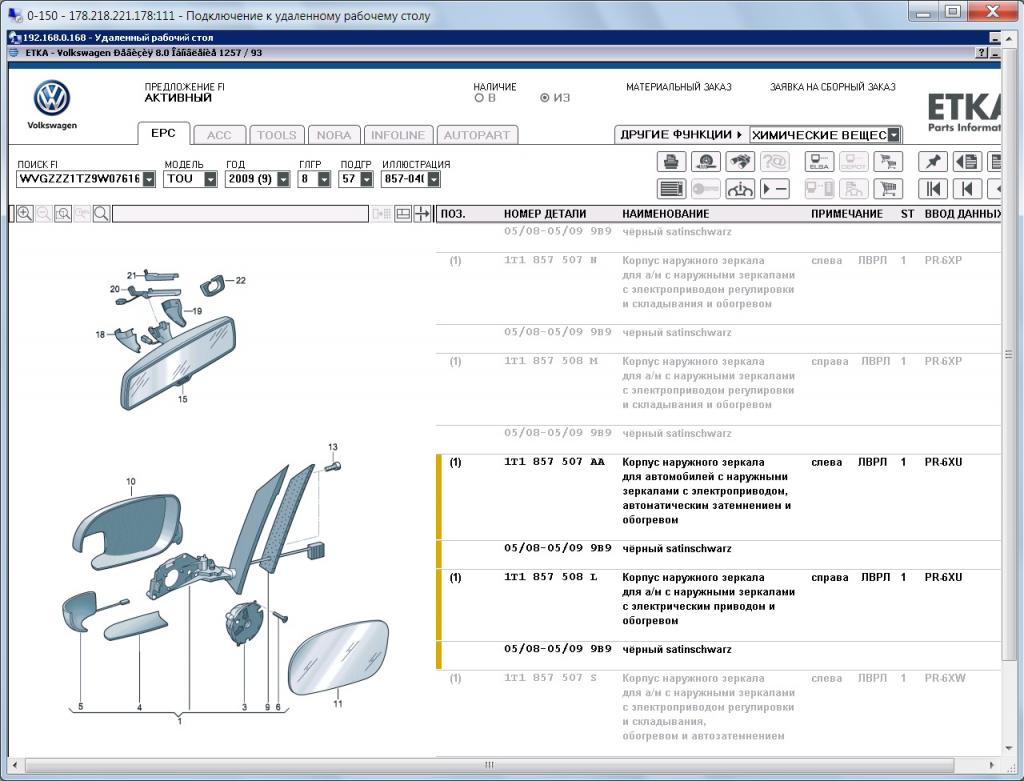This screenshot has width=1024, height=781.
Task: Toggle the split layout icon
Action: pos(403,214)
